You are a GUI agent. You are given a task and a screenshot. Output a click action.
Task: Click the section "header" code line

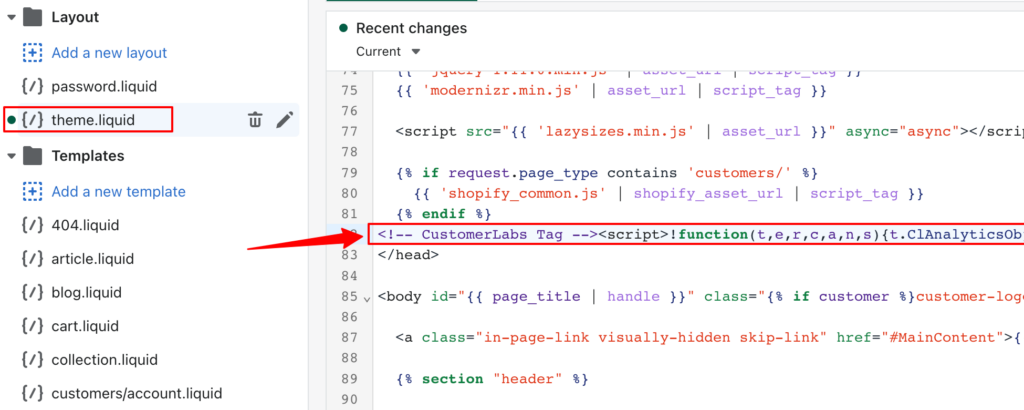[492, 379]
